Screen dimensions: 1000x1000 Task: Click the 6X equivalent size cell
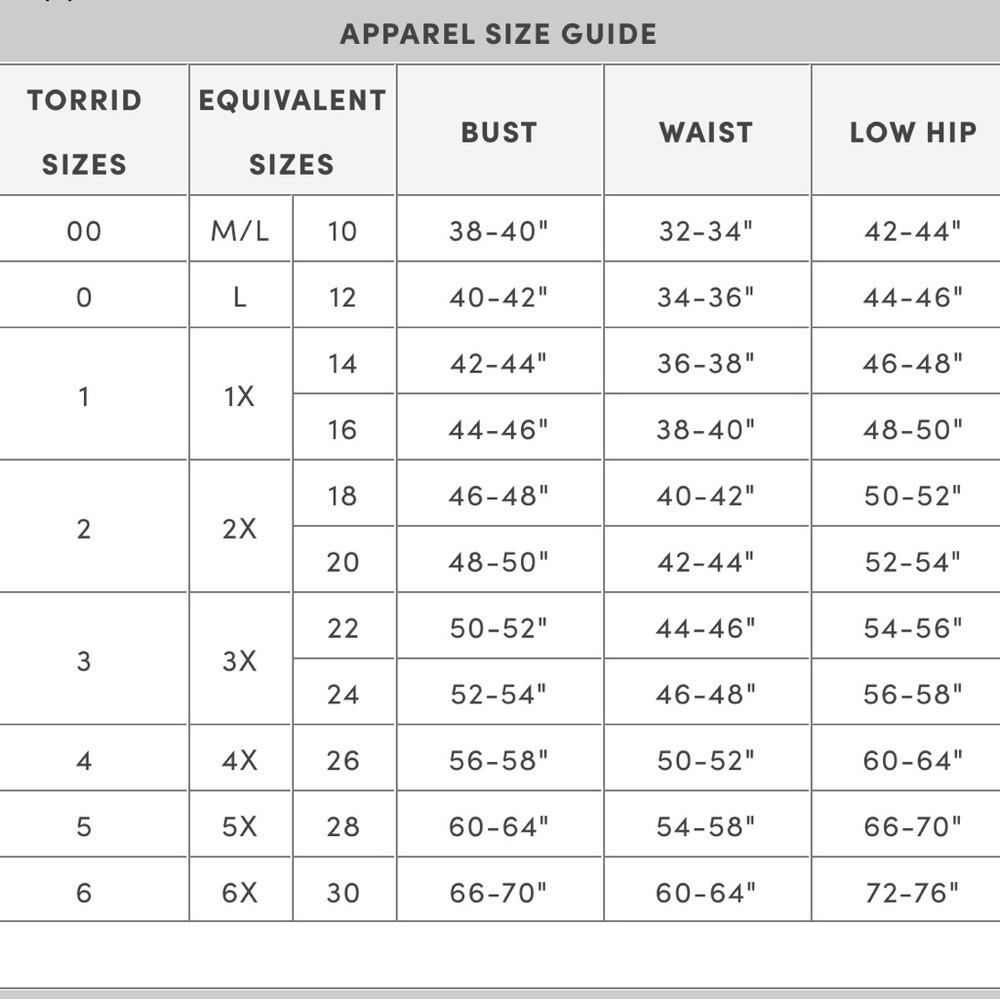coord(240,890)
